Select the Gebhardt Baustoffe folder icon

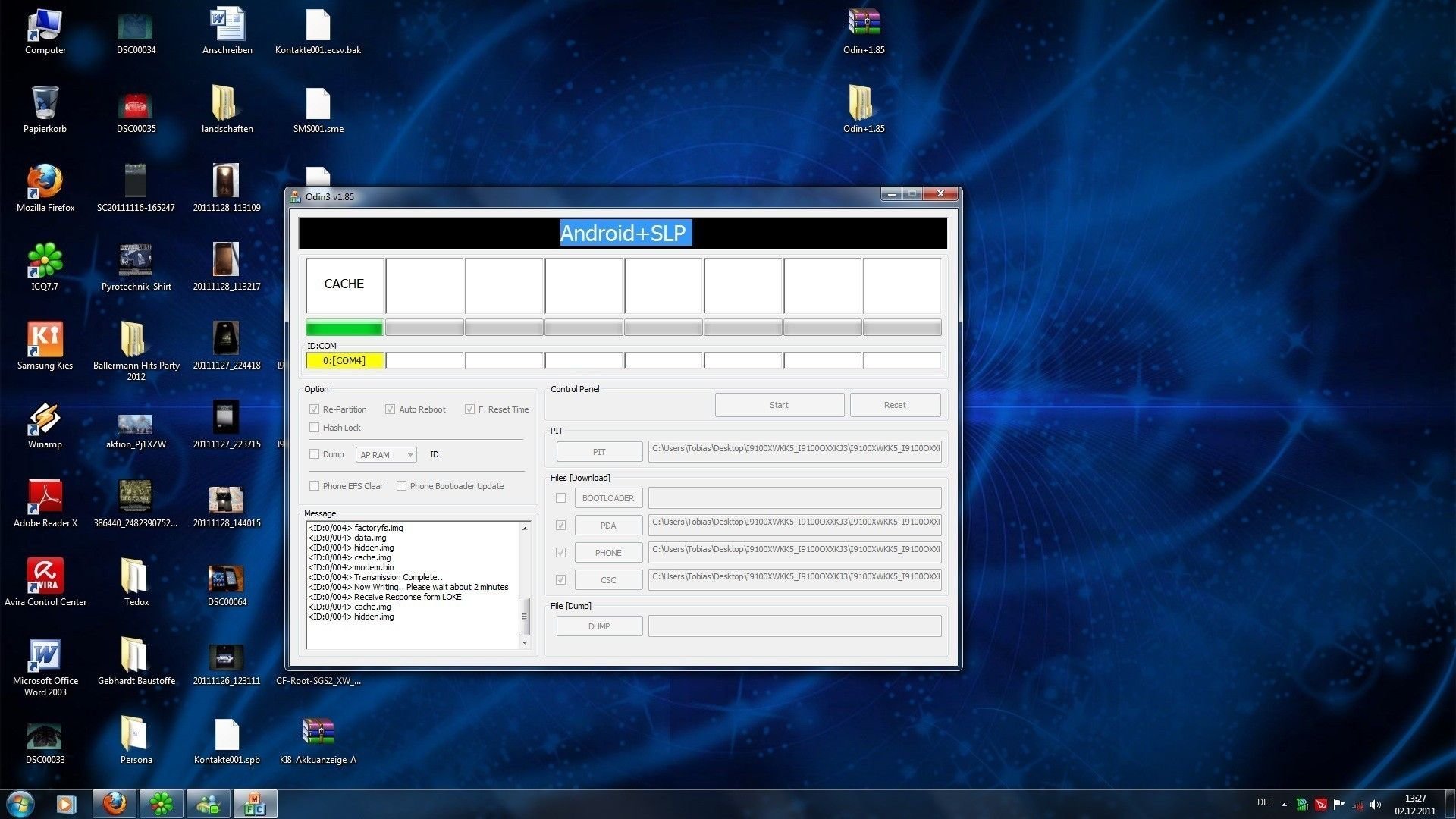pos(136,662)
